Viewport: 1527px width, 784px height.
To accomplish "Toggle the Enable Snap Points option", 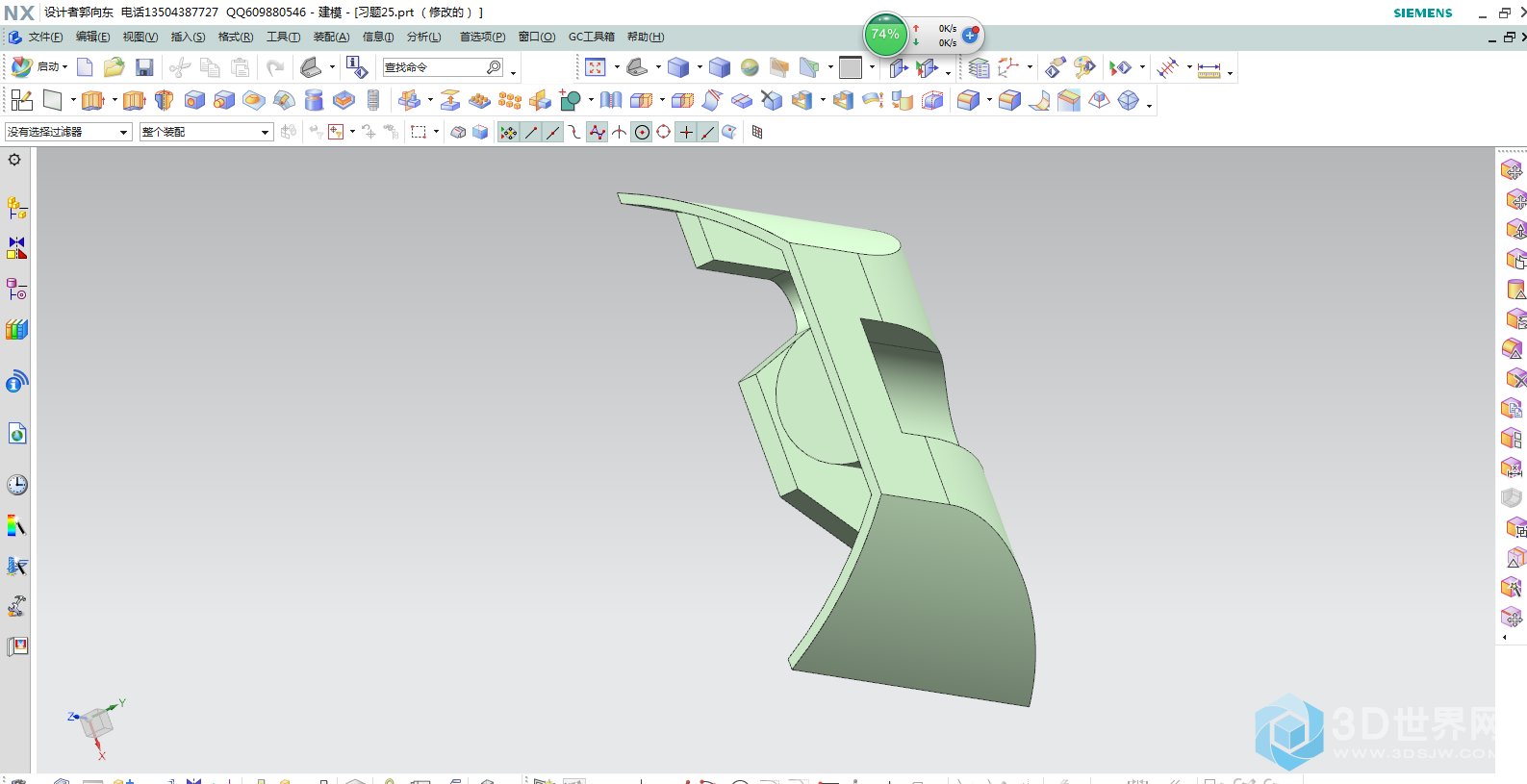I will [509, 132].
